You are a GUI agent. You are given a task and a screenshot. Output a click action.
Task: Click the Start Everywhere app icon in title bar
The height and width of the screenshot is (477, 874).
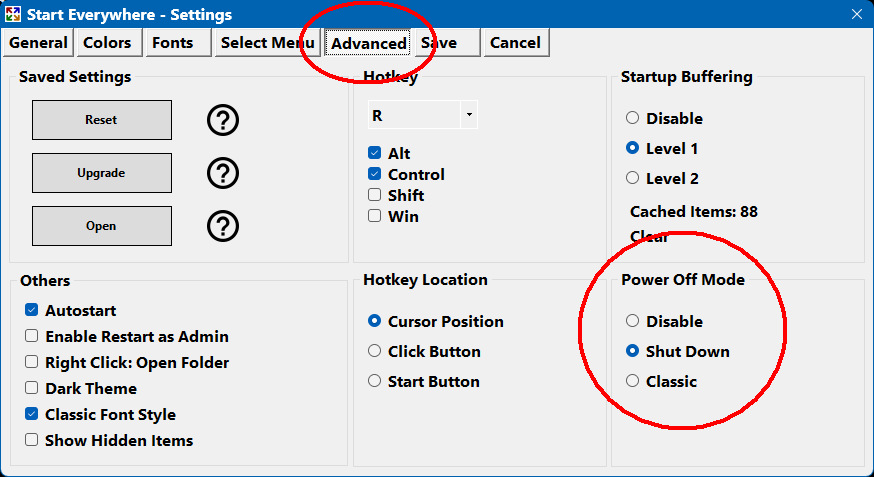(x=14, y=15)
